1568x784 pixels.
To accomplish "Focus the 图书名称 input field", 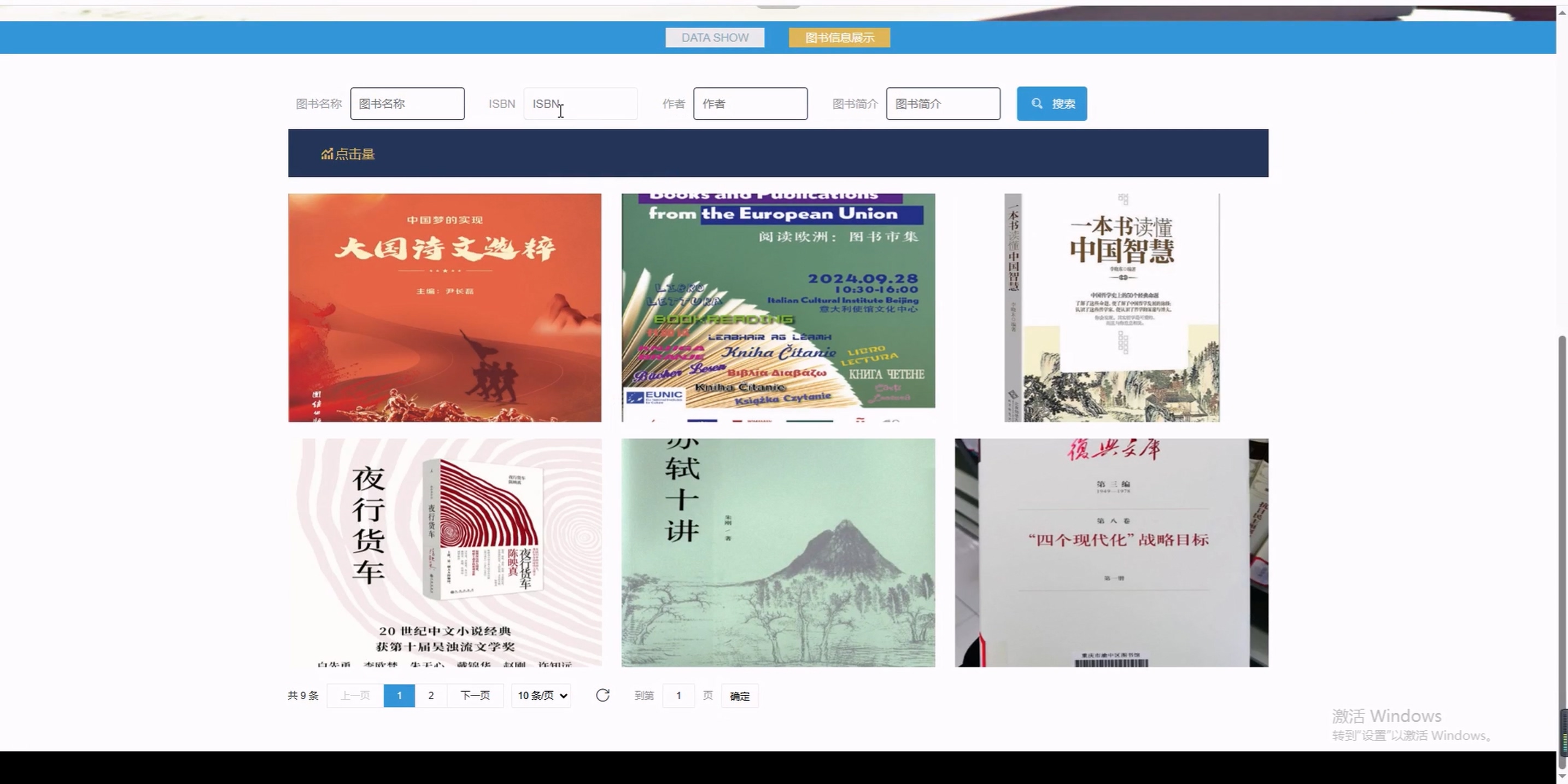I will point(407,103).
